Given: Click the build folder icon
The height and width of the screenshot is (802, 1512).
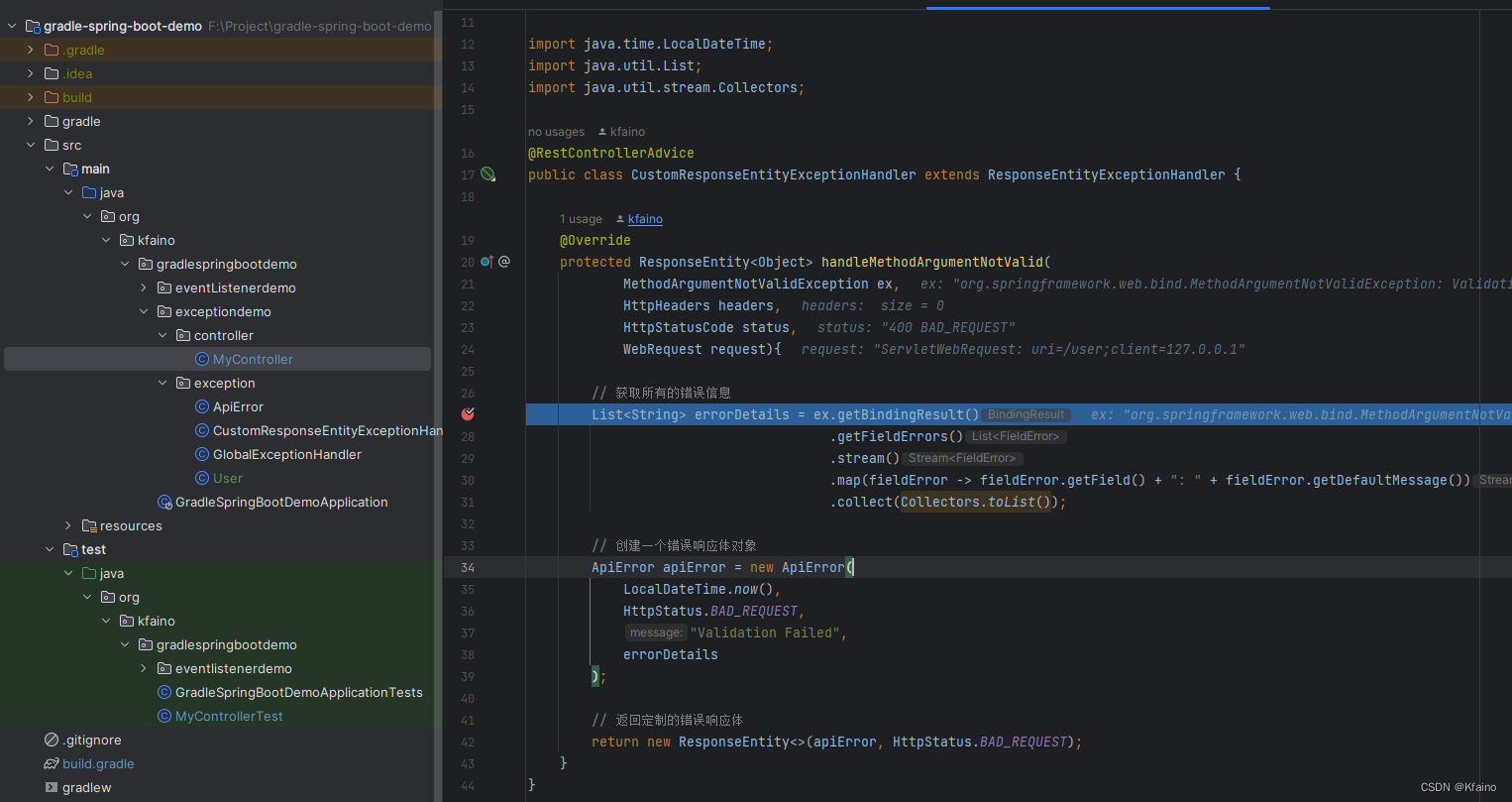Looking at the screenshot, I should (x=52, y=97).
